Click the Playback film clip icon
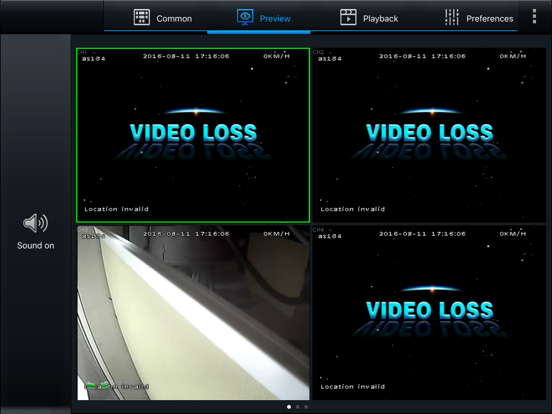 tap(348, 17)
